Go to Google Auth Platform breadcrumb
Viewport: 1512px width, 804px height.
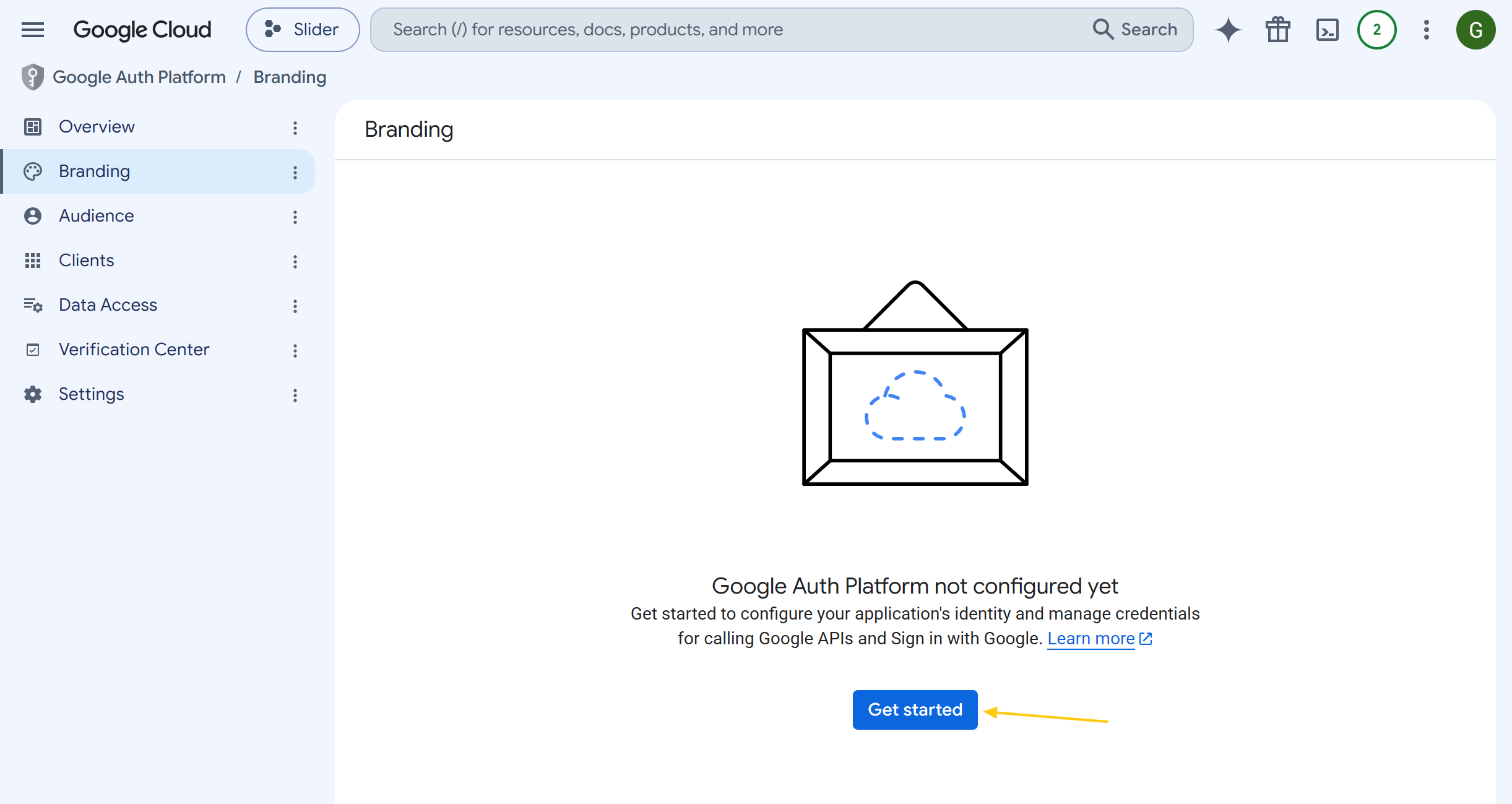(139, 77)
